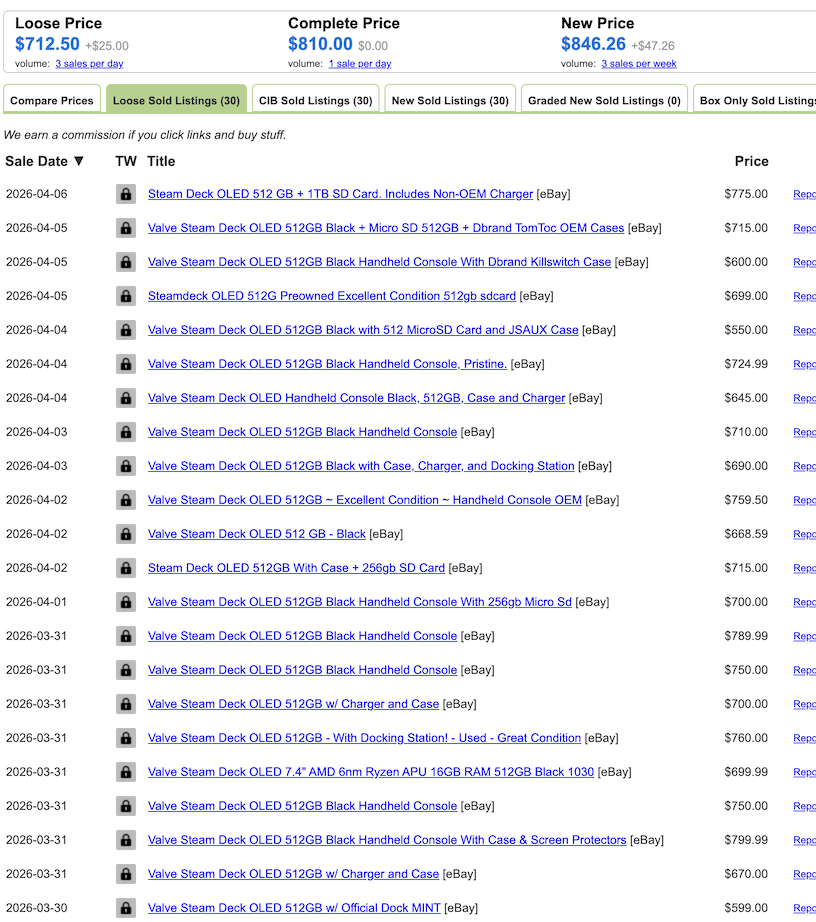Click the New Price $846.26 value
The height and width of the screenshot is (922, 816).
[593, 44]
